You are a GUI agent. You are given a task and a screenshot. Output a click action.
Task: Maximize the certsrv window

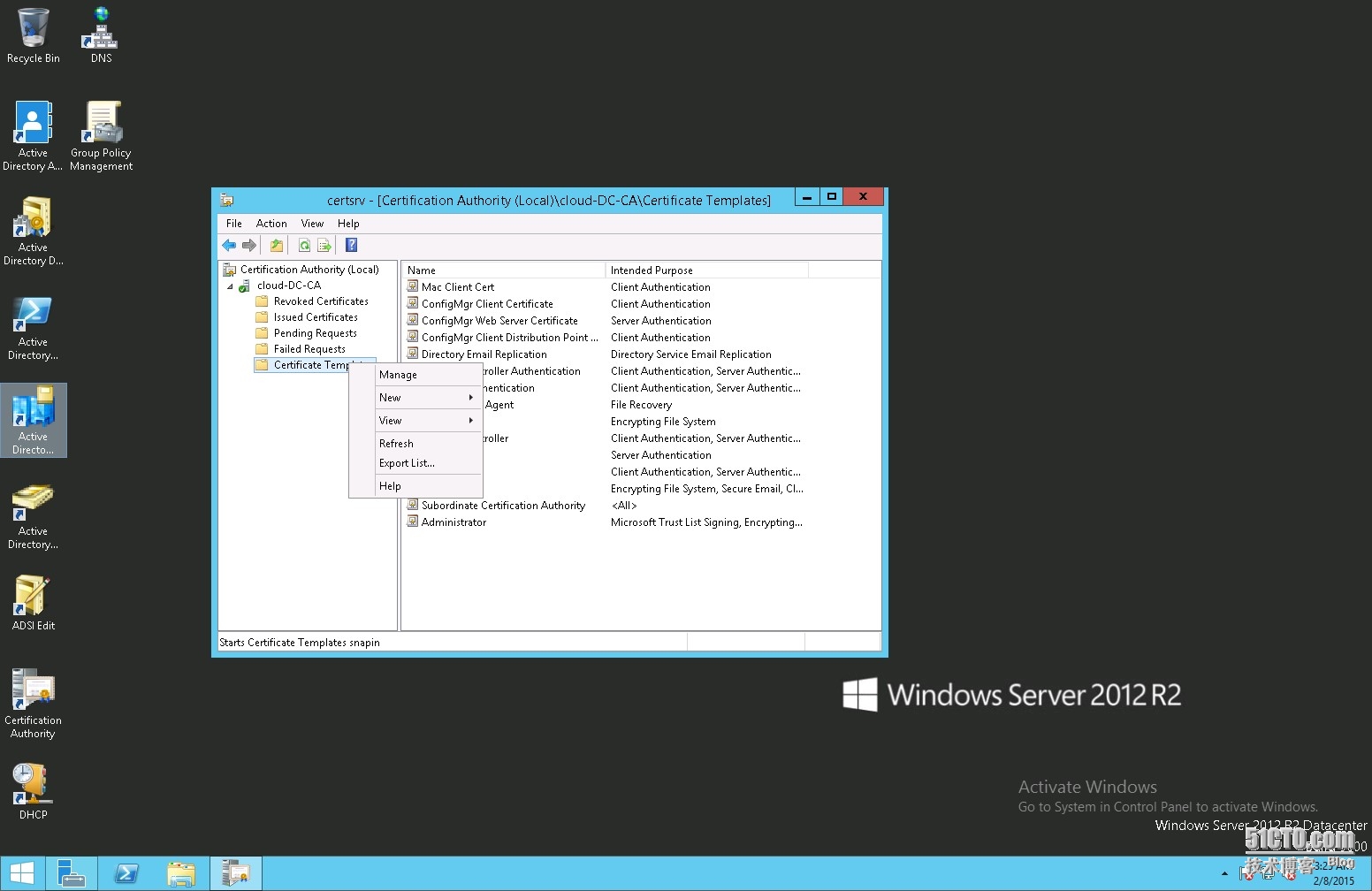click(x=832, y=196)
